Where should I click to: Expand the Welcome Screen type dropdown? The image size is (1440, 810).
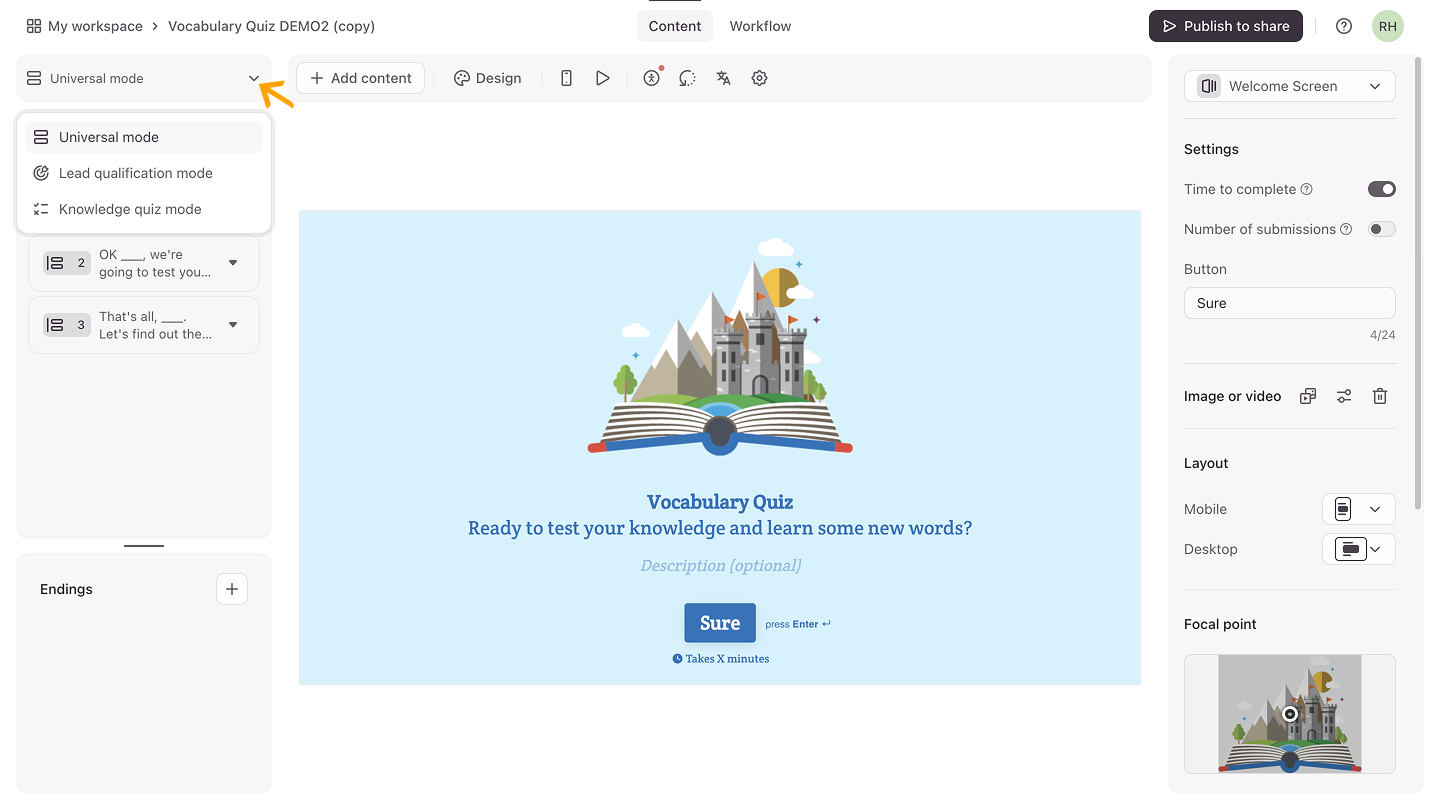point(1289,86)
